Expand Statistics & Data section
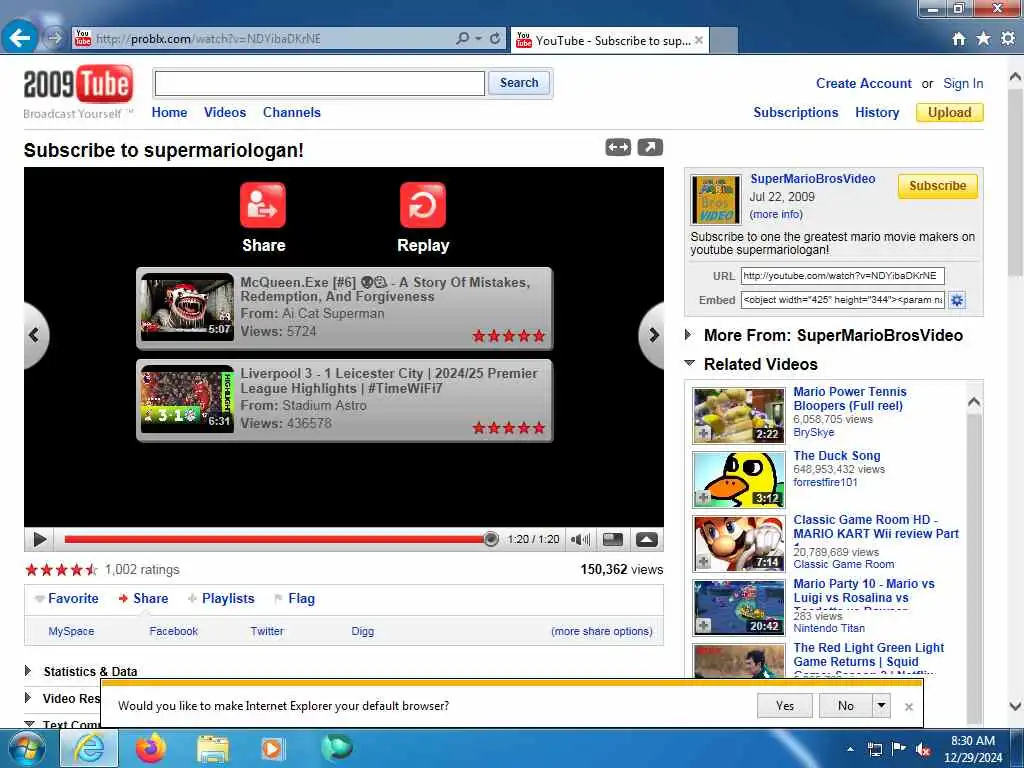The width and height of the screenshot is (1024, 768). (x=27, y=671)
